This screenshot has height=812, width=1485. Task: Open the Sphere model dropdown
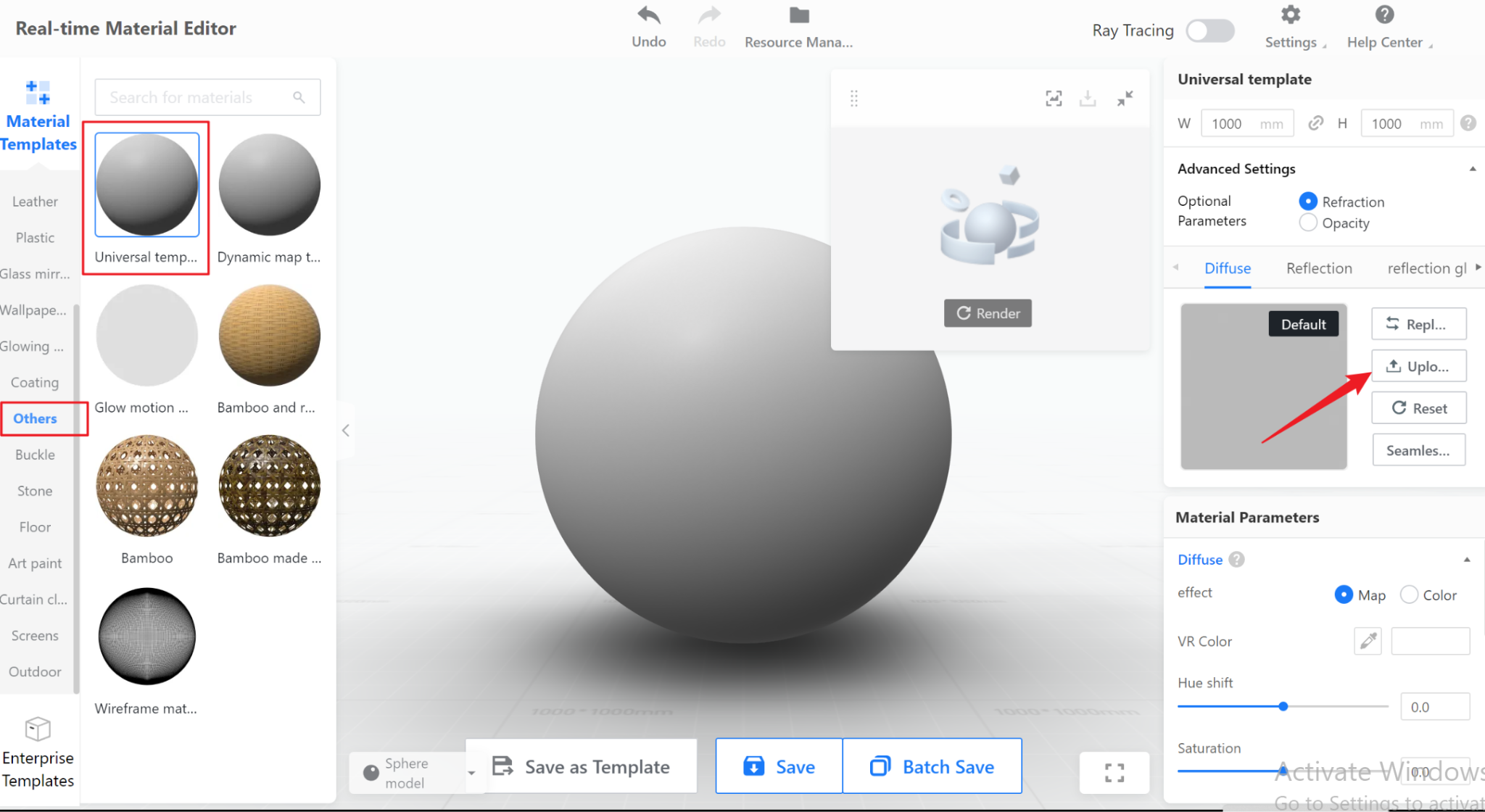pyautogui.click(x=472, y=773)
